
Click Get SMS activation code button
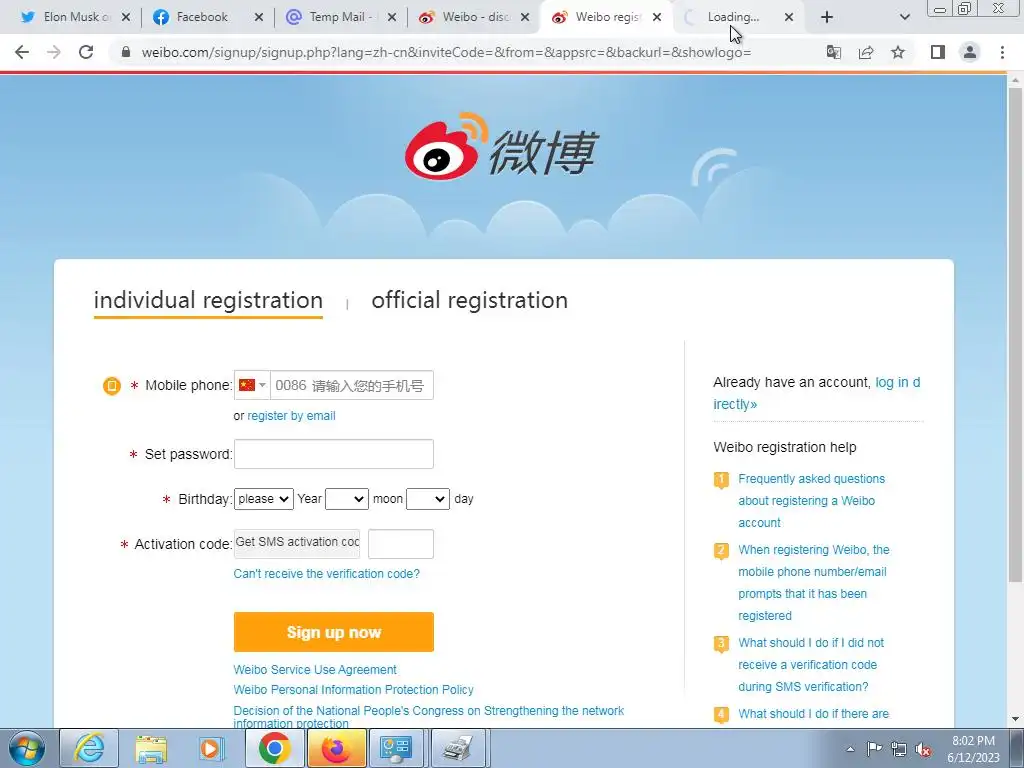point(297,543)
